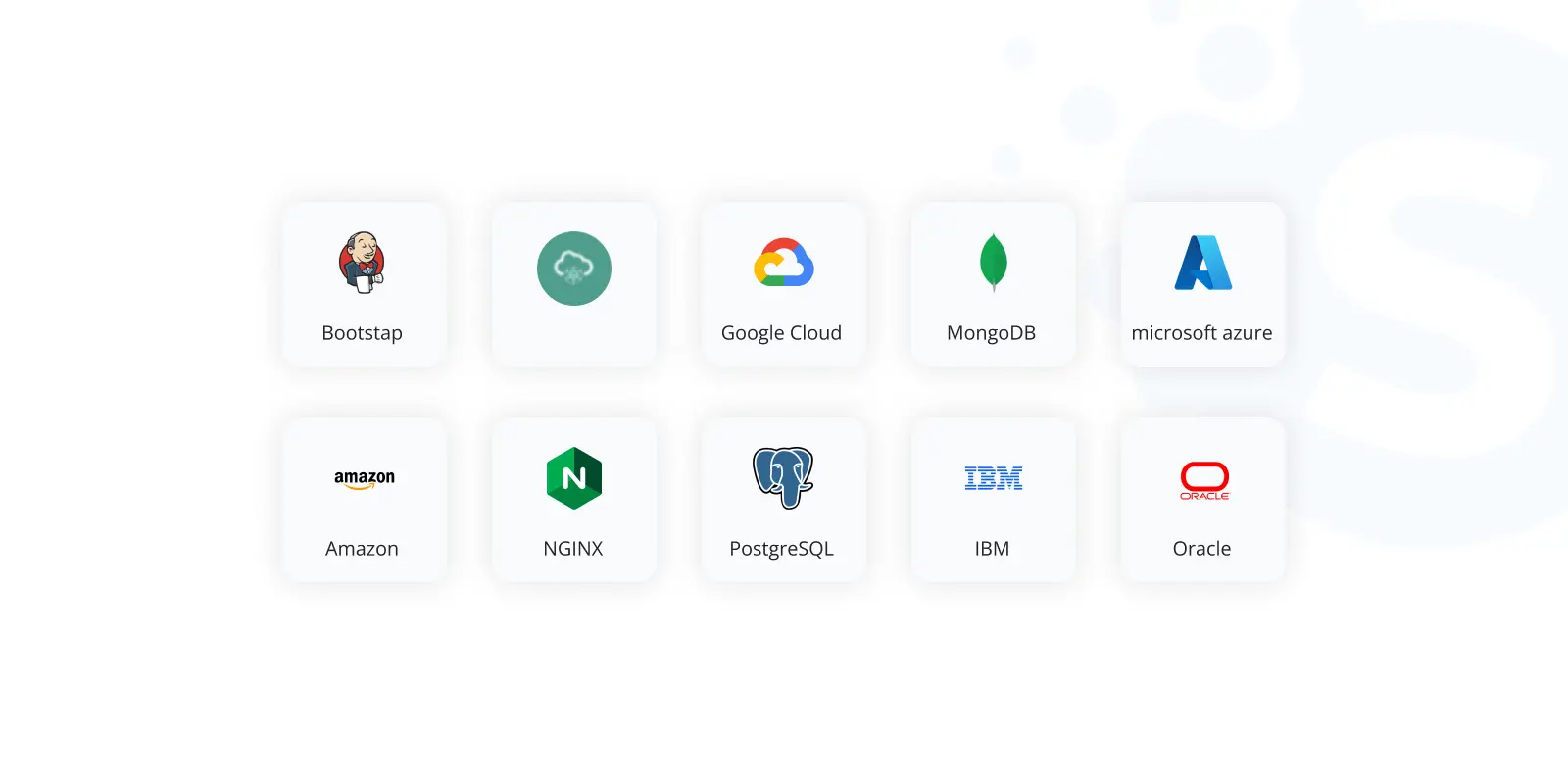
Task: Click the PostgreSQL elephant icon
Action: tap(783, 478)
